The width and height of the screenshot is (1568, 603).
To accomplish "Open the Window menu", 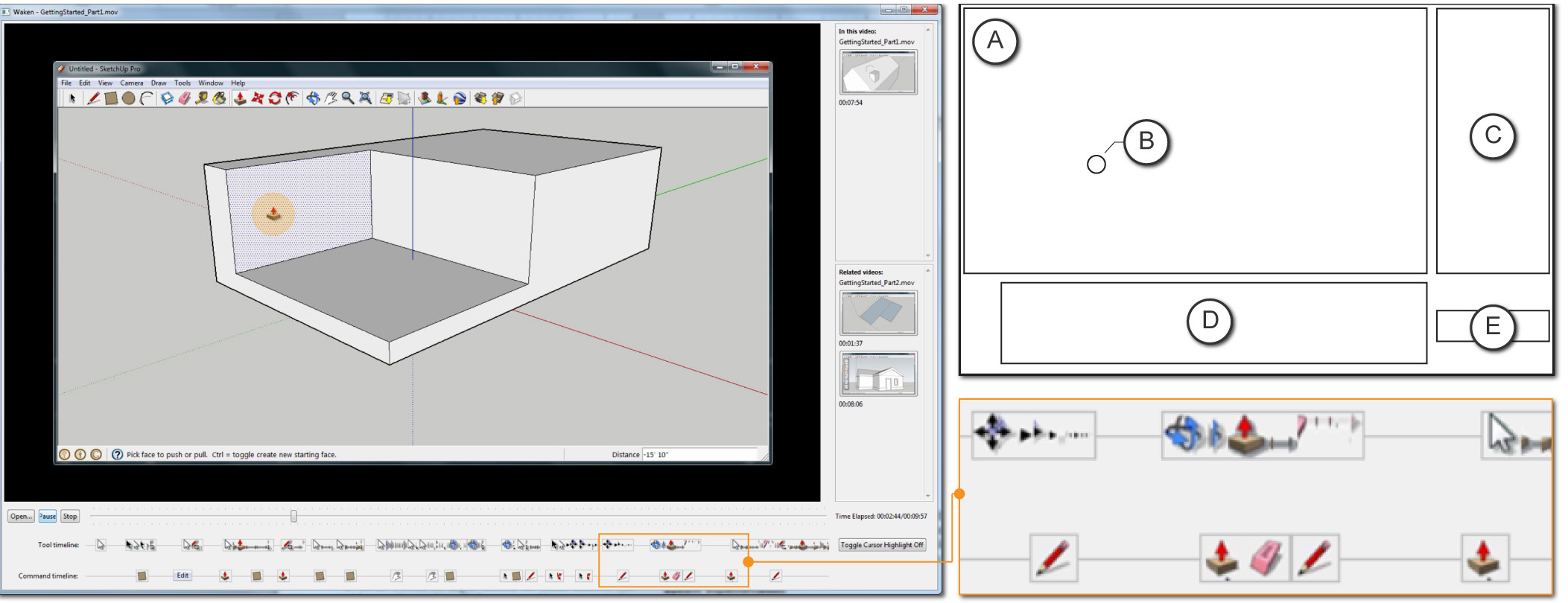I will pyautogui.click(x=211, y=83).
